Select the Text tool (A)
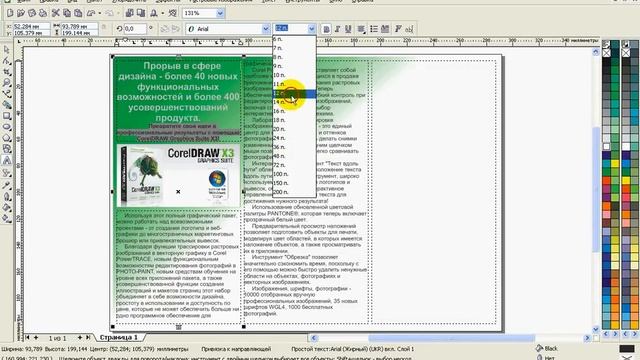640x360 pixels. point(7,160)
